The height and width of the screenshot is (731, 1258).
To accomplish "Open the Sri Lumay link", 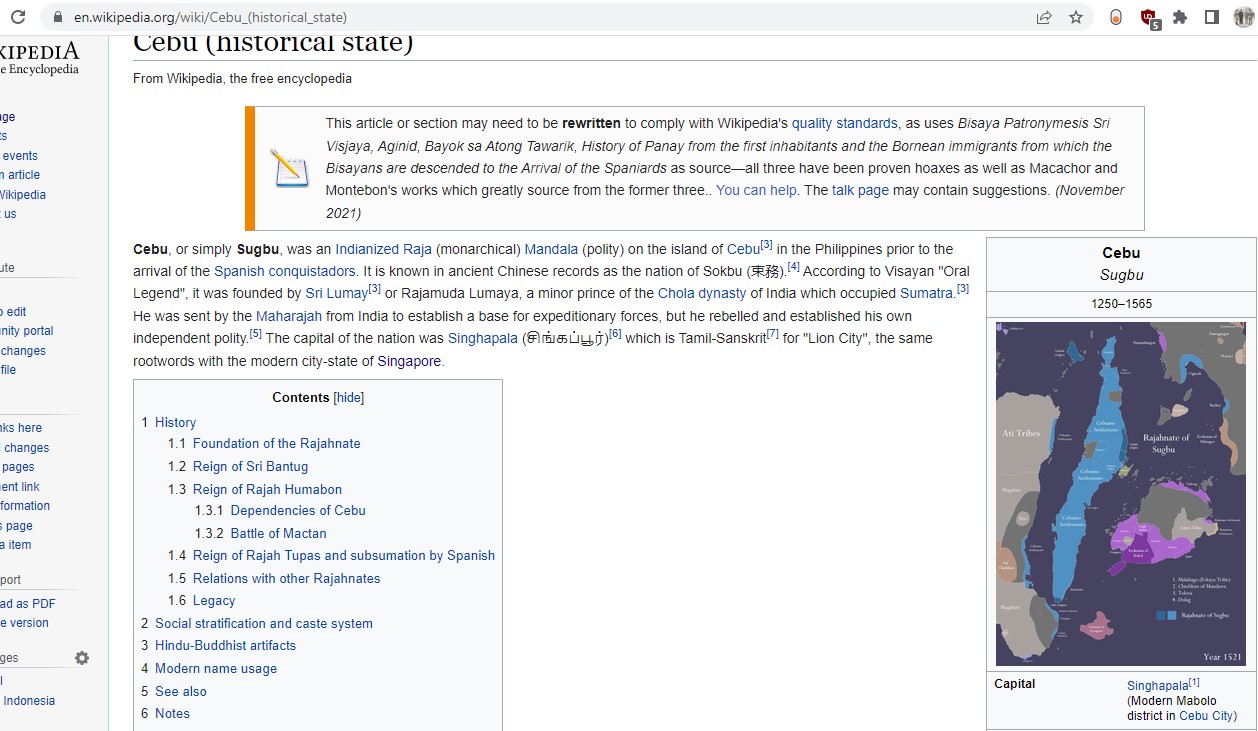I will (337, 294).
